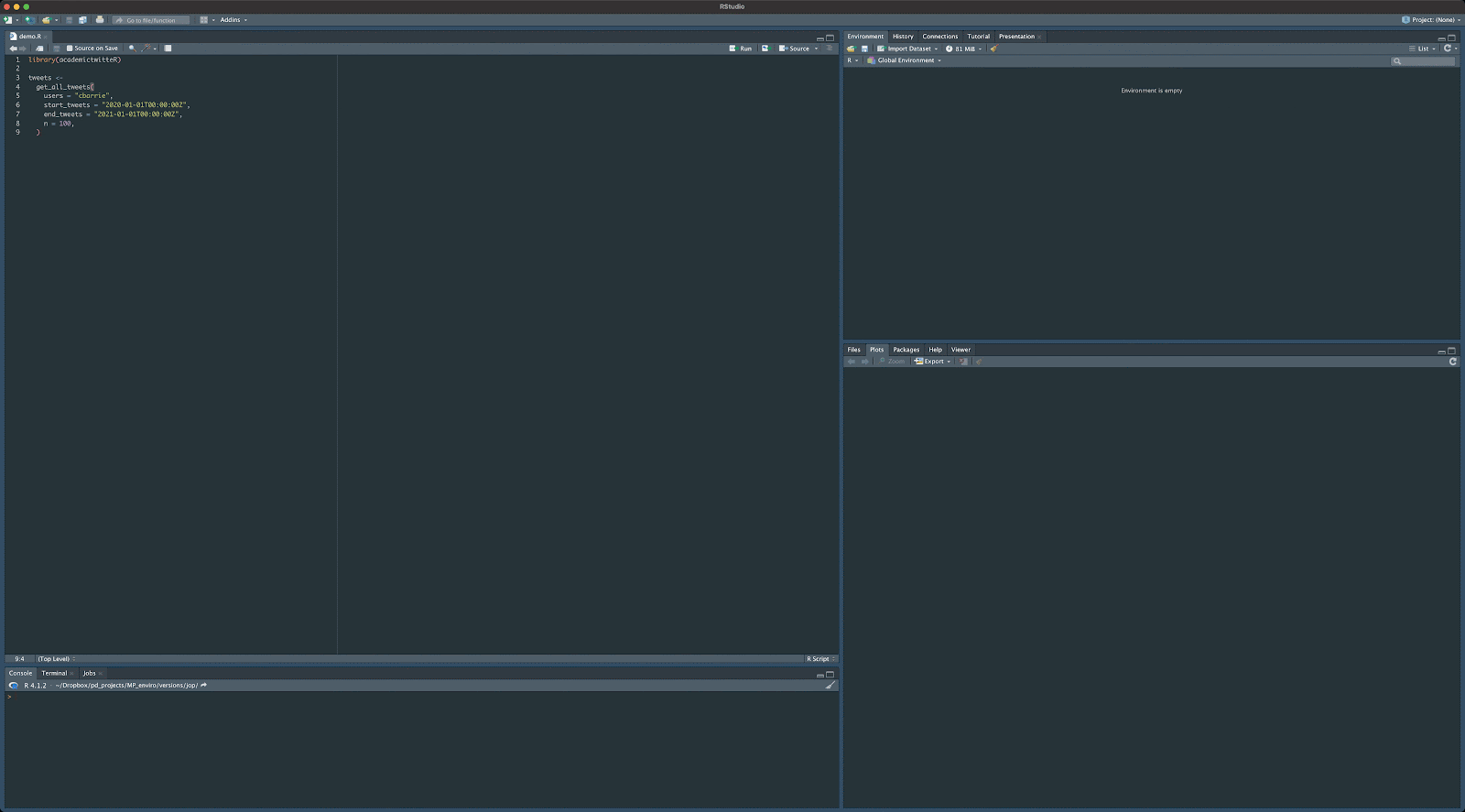The height and width of the screenshot is (812, 1465).
Task: Open the List view mode dropdown
Action: coord(1423,49)
